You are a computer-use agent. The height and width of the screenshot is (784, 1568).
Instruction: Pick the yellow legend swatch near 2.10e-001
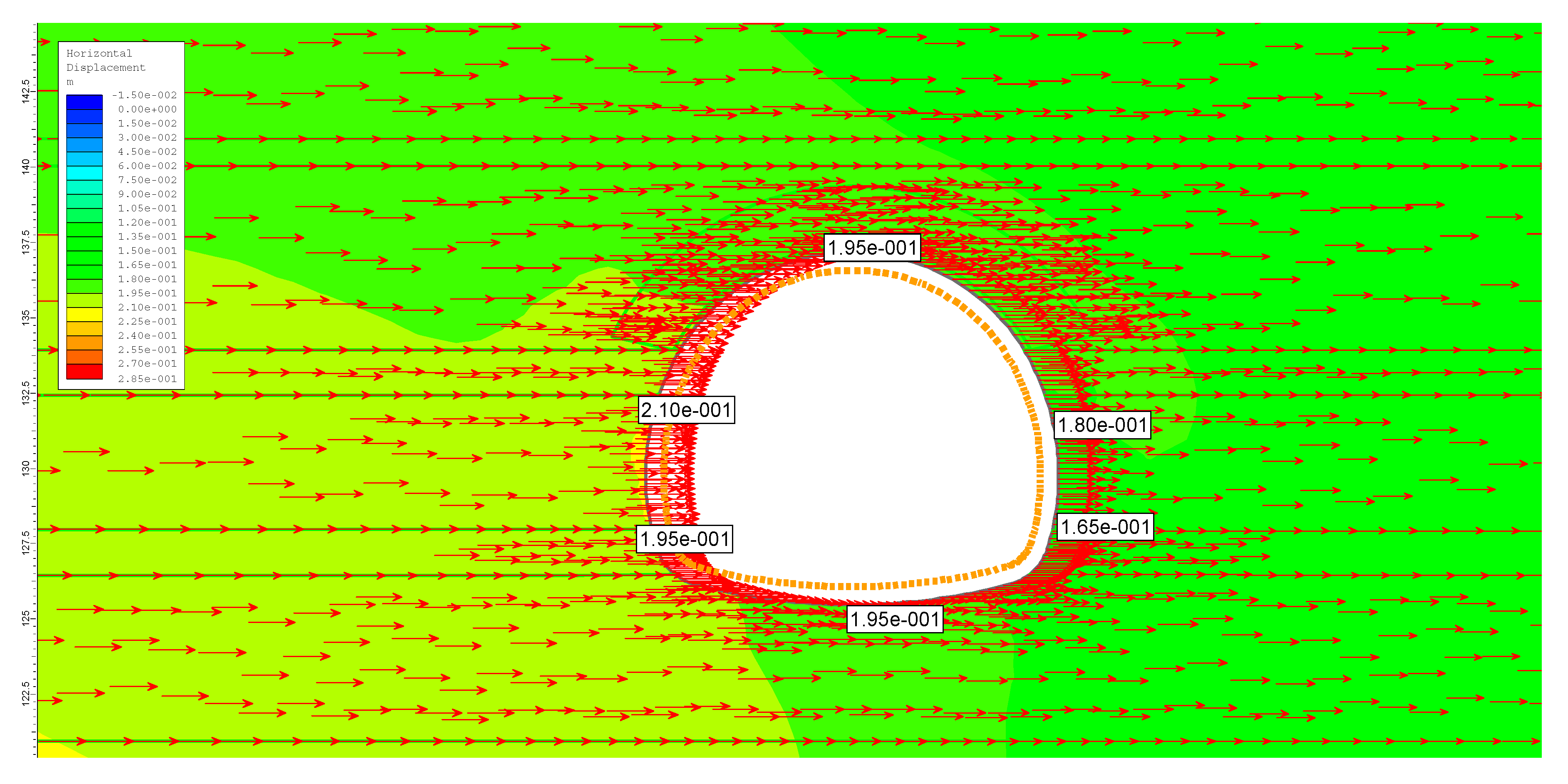coord(84,314)
